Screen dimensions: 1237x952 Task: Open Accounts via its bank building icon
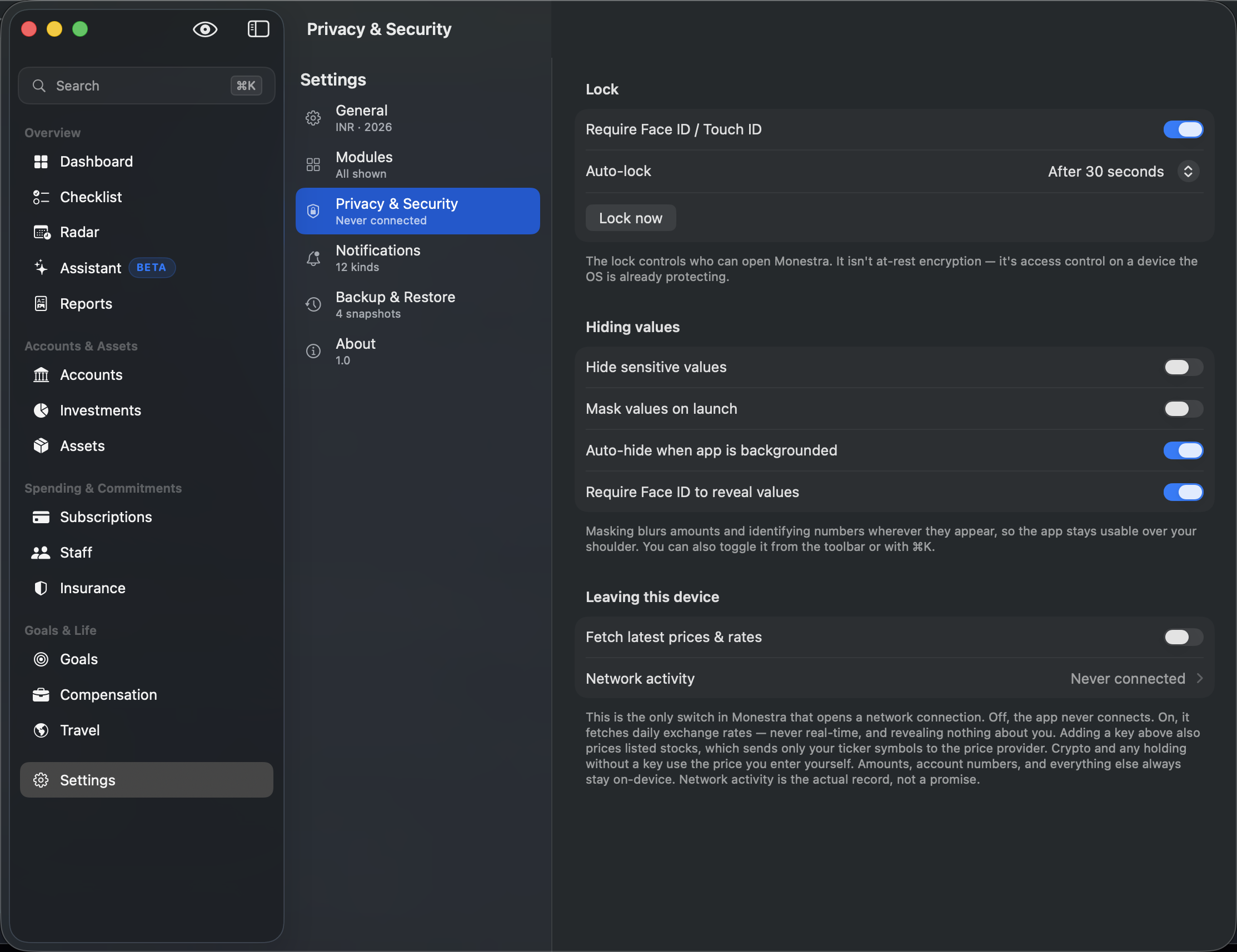41,375
